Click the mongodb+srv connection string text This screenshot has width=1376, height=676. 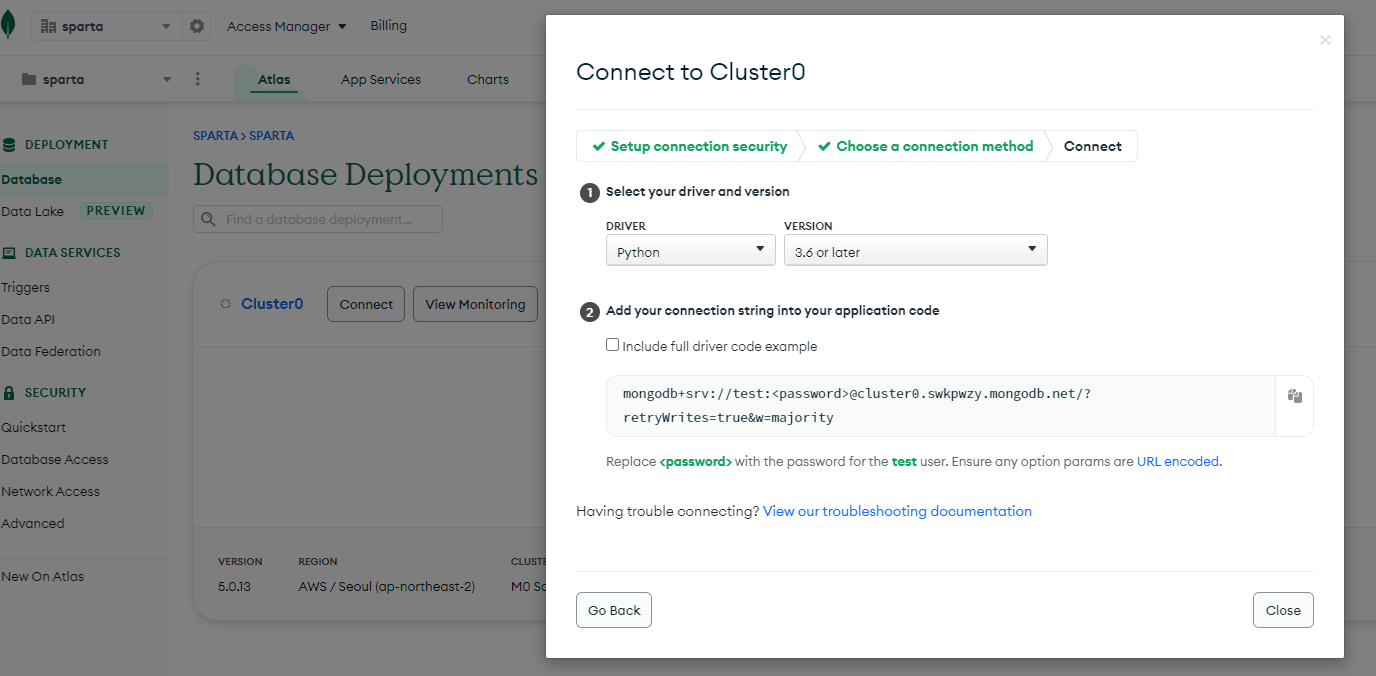856,405
